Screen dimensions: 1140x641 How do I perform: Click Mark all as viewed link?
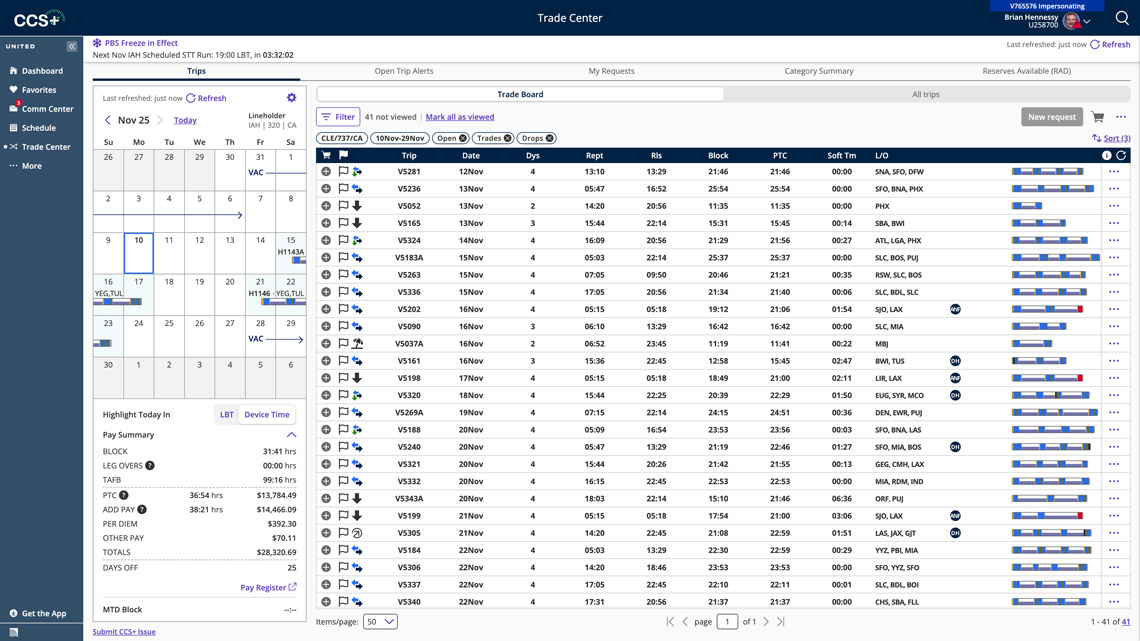click(459, 117)
